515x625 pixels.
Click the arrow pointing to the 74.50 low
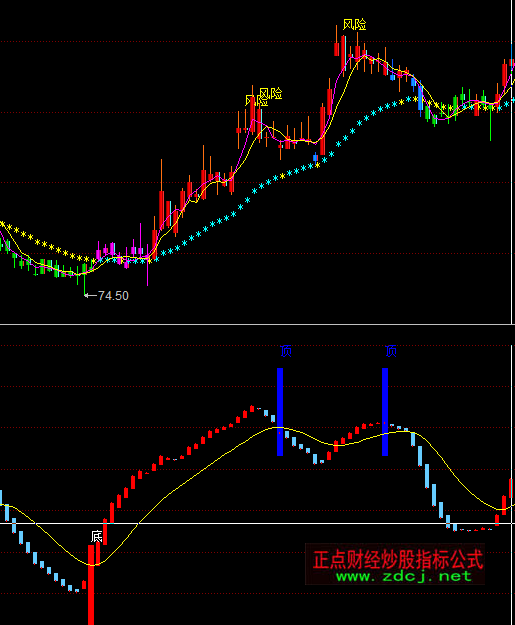coord(90,295)
